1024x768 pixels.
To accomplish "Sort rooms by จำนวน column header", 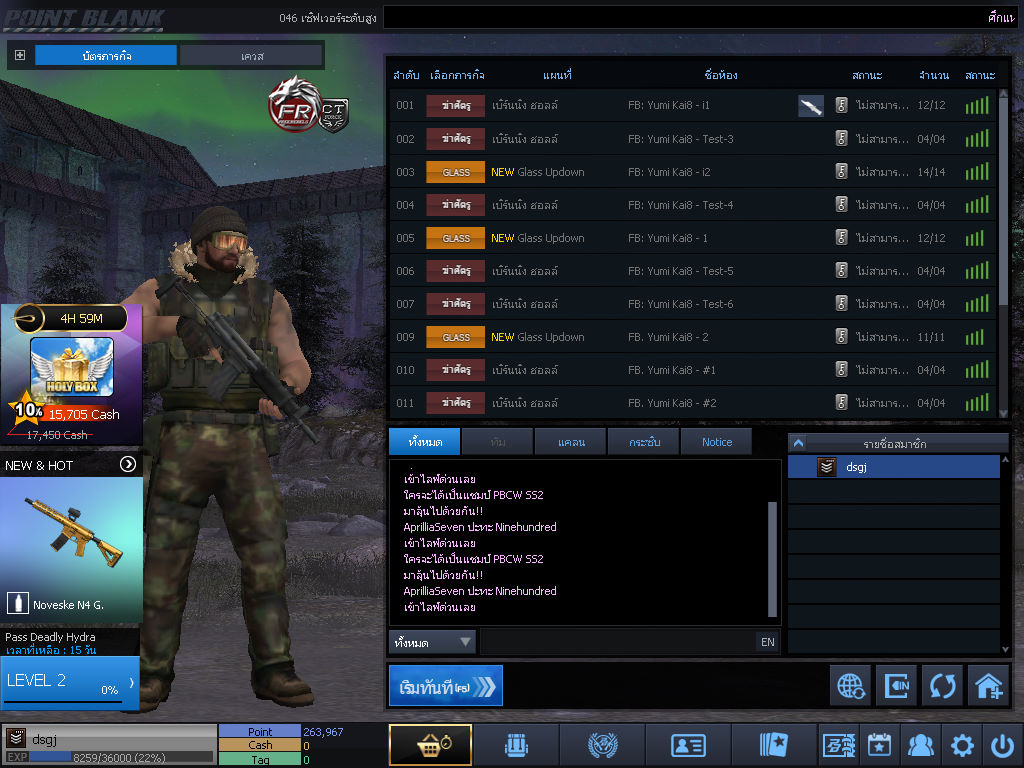I will point(933,75).
